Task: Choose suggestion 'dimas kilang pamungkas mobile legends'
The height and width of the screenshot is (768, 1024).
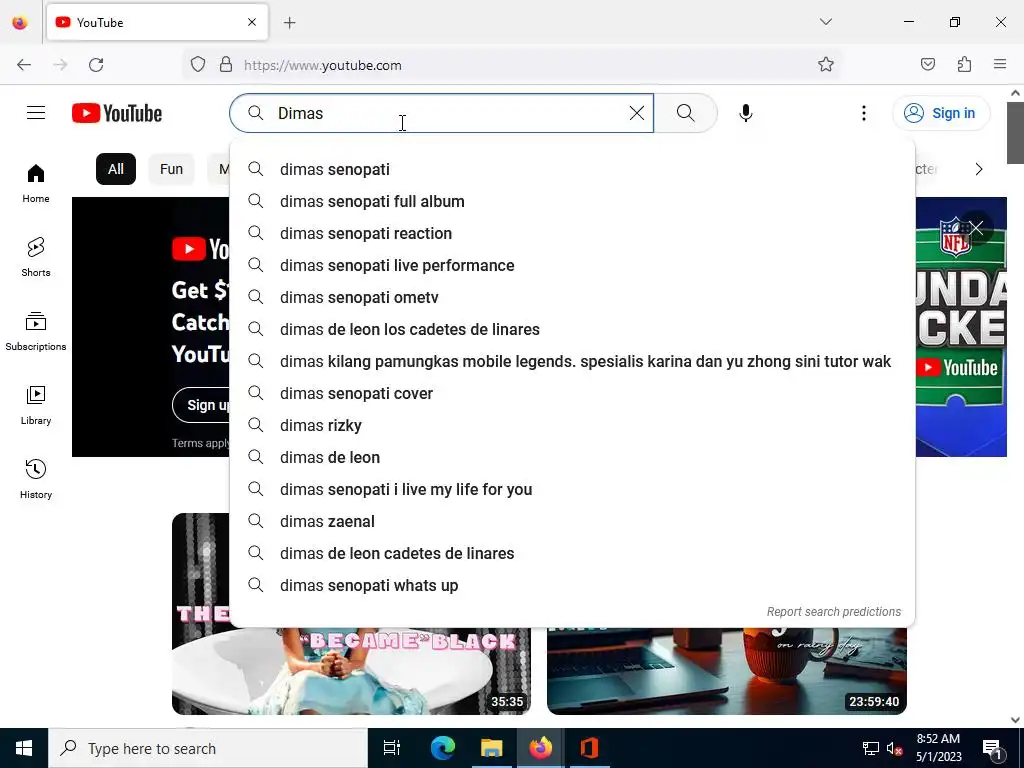Action: click(572, 361)
